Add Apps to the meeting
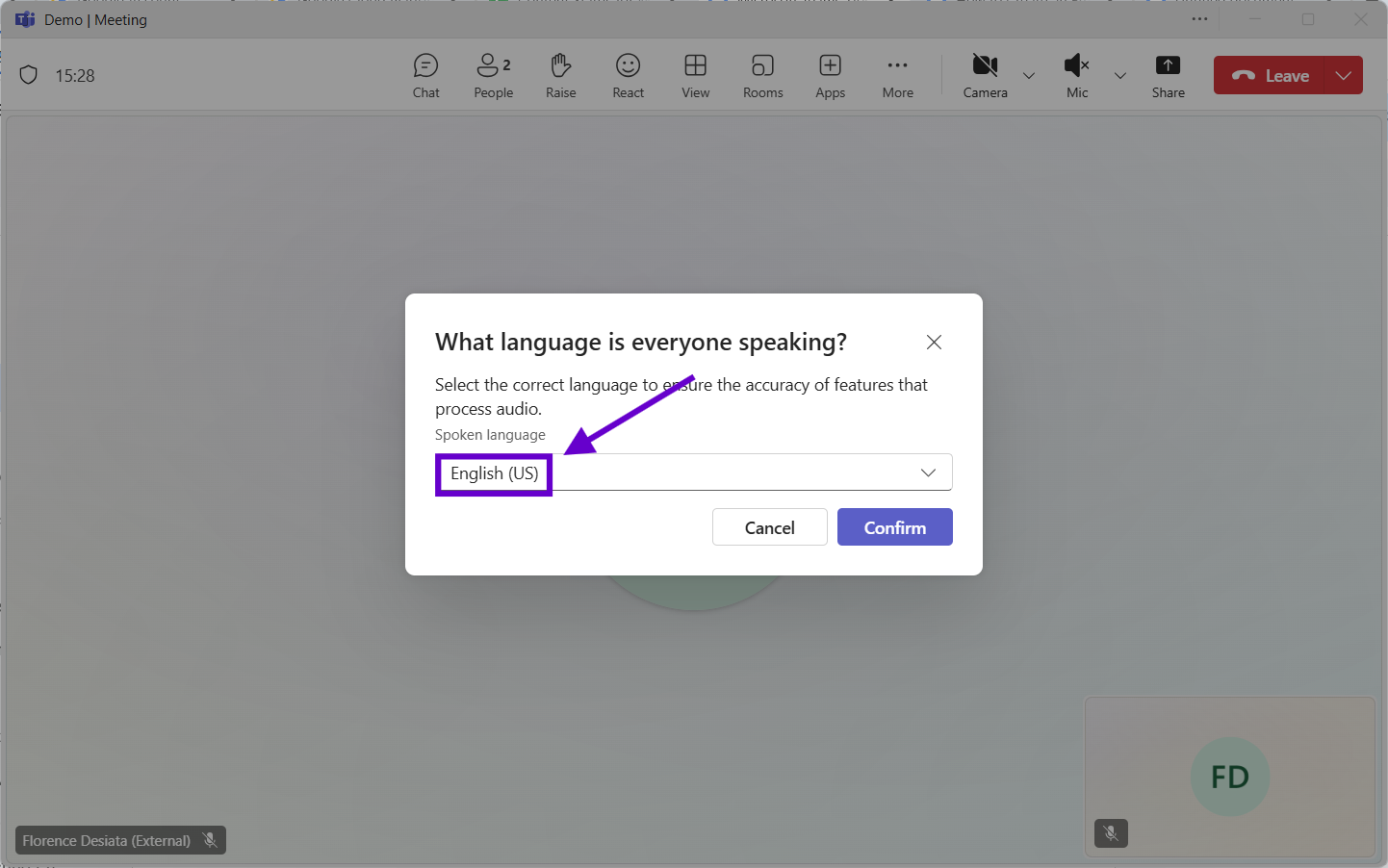This screenshot has width=1388, height=868. point(830,76)
